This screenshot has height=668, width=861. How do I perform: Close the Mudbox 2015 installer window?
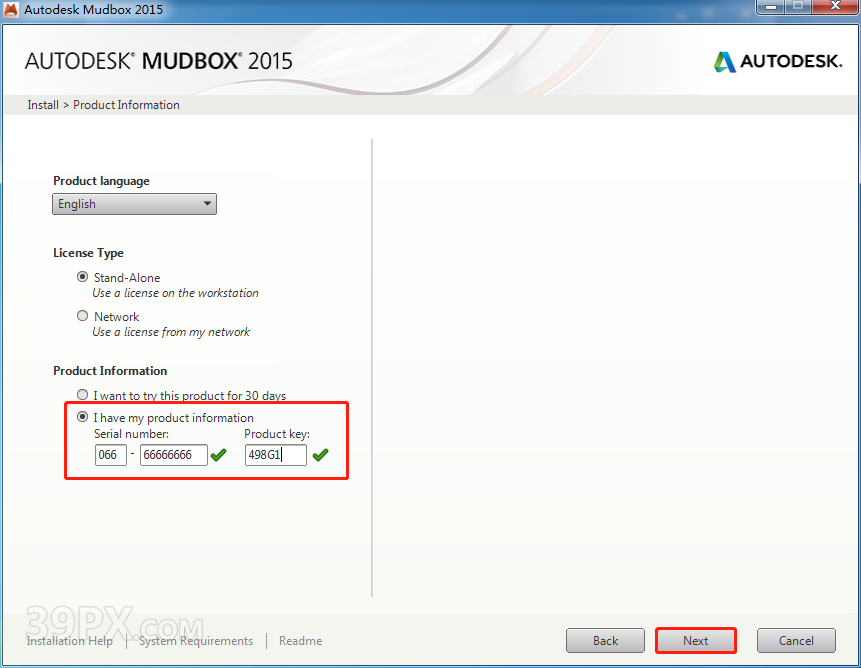832,8
